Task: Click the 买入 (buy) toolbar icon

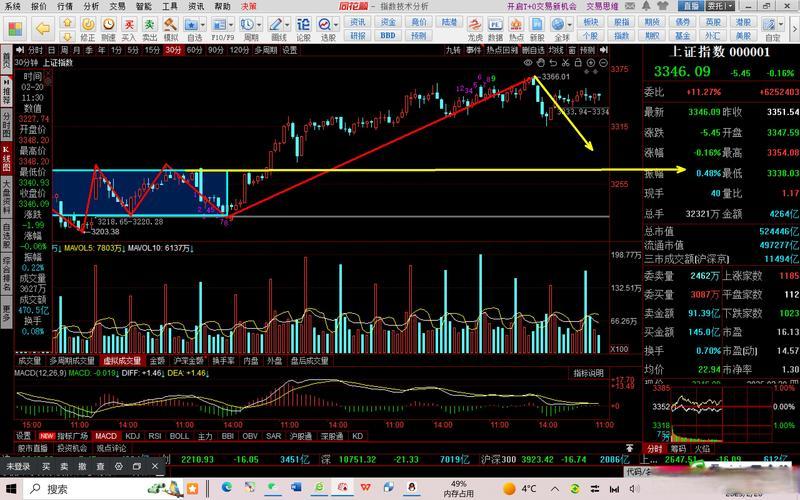Action: click(x=128, y=27)
